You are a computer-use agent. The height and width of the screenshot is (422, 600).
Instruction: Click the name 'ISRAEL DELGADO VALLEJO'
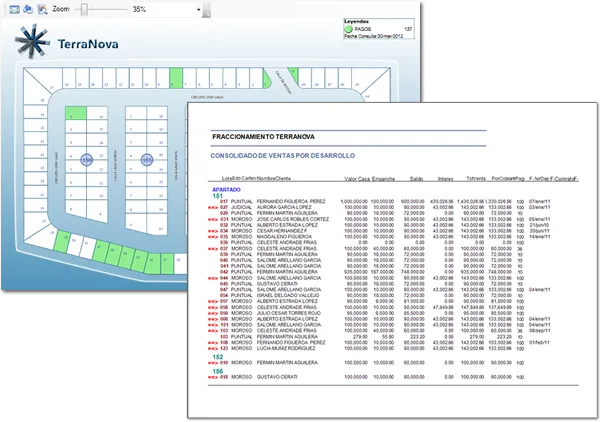pos(287,295)
